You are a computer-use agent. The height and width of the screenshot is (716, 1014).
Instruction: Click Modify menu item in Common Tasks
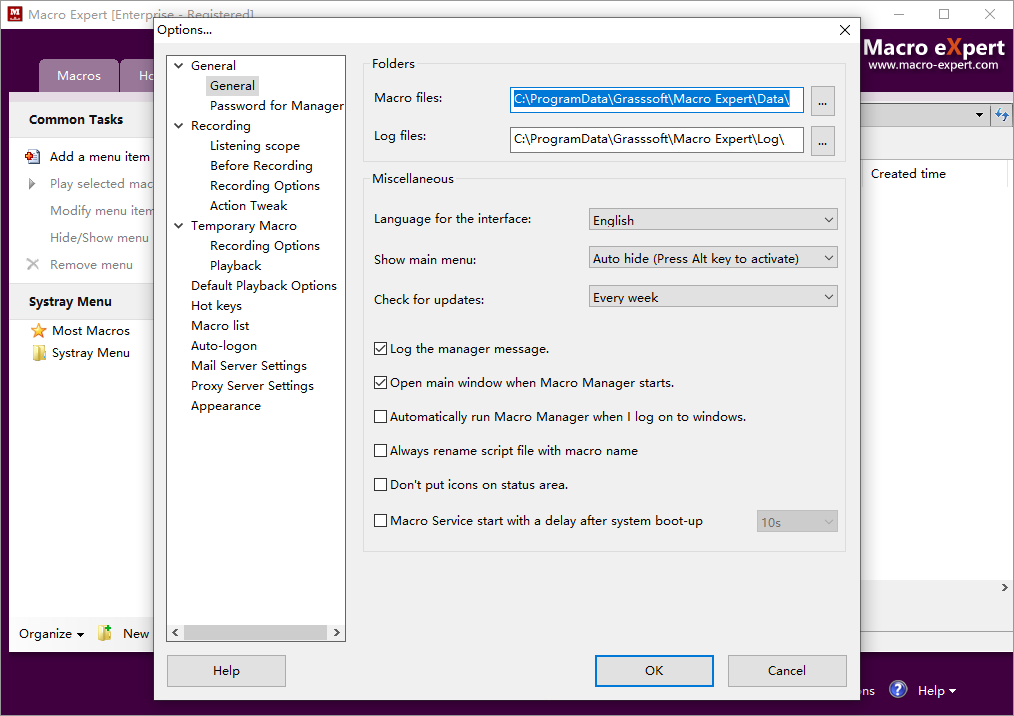pyautogui.click(x=102, y=211)
